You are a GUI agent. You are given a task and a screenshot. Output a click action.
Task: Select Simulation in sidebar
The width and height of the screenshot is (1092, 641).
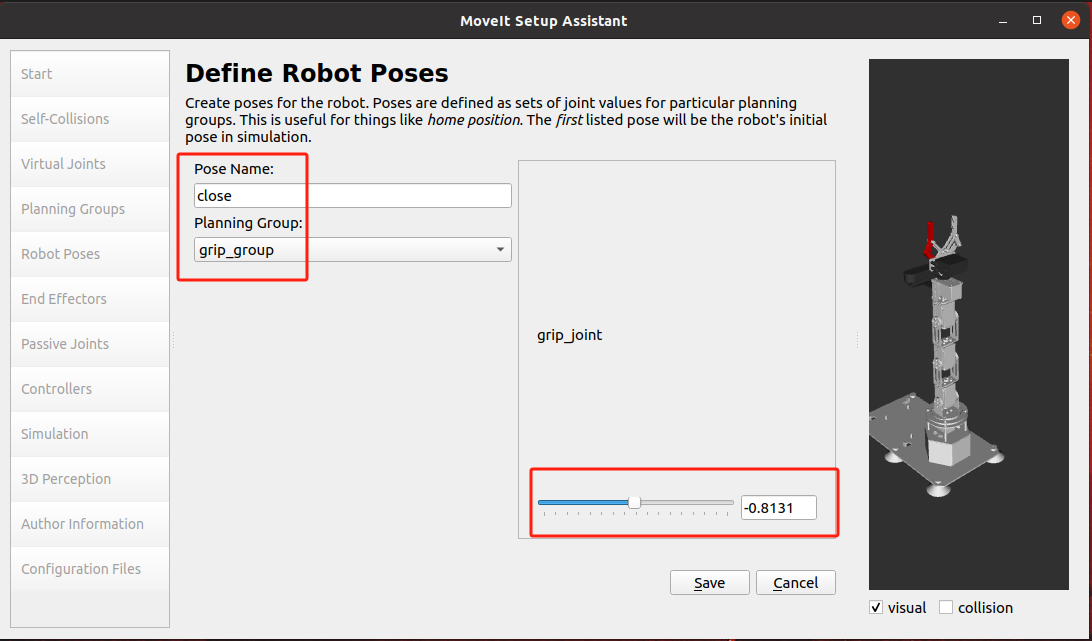90,434
